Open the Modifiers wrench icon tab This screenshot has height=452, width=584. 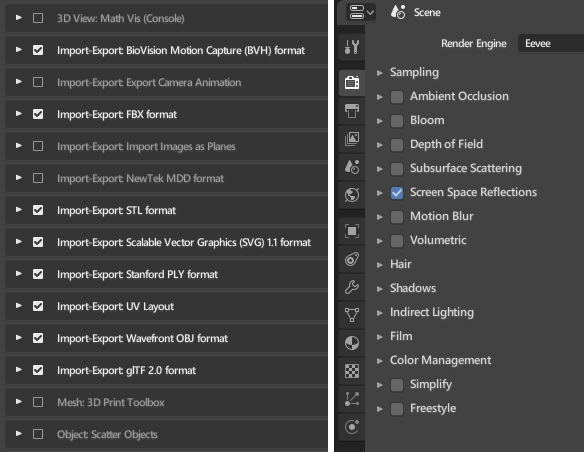coord(352,287)
